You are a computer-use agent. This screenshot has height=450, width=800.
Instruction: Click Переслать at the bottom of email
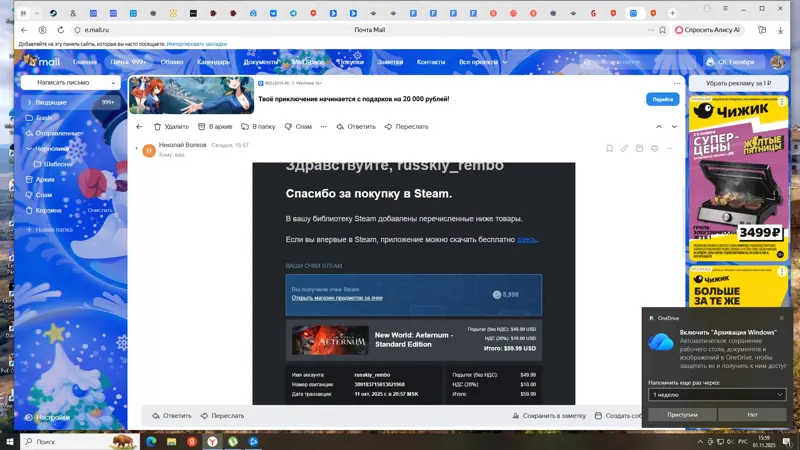click(x=222, y=416)
